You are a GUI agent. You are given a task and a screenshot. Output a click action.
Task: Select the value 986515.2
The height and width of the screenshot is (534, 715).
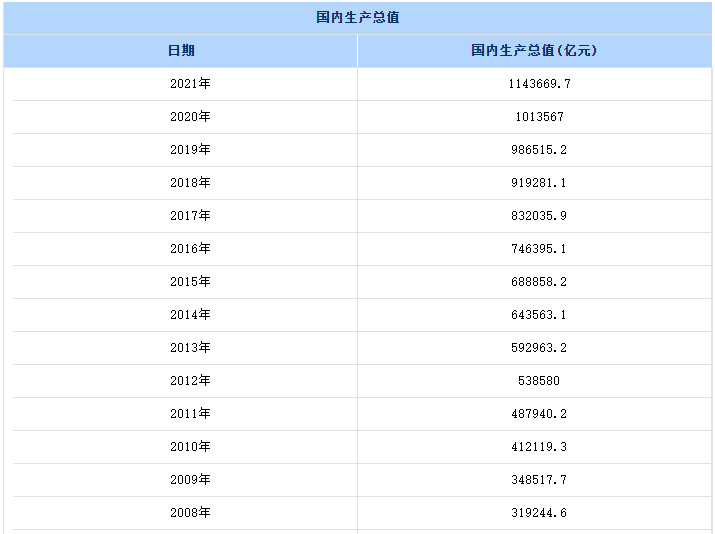pos(539,150)
